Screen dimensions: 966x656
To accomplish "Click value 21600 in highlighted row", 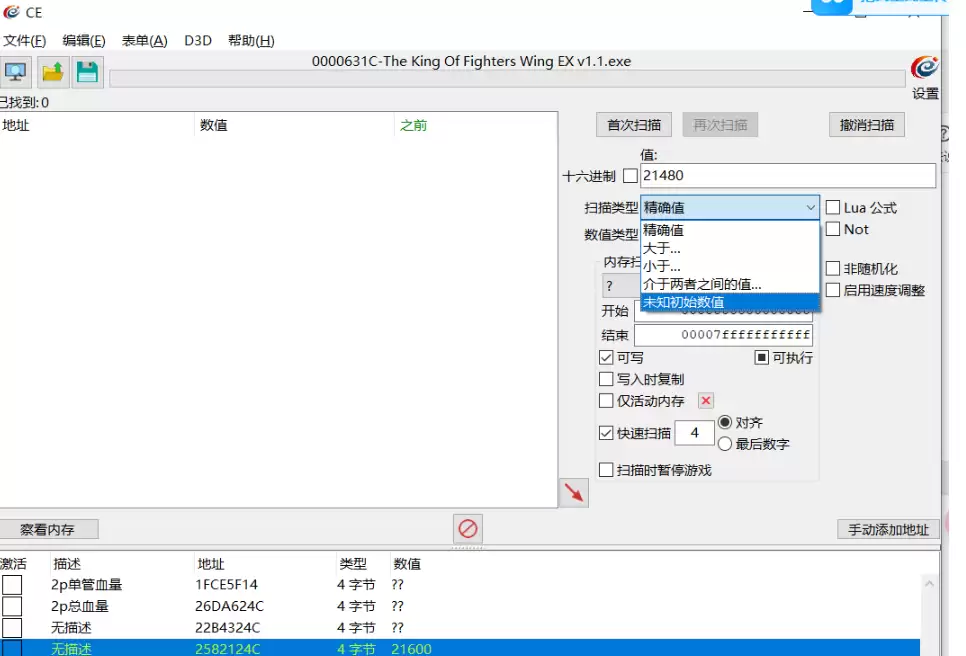I will click(411, 649).
